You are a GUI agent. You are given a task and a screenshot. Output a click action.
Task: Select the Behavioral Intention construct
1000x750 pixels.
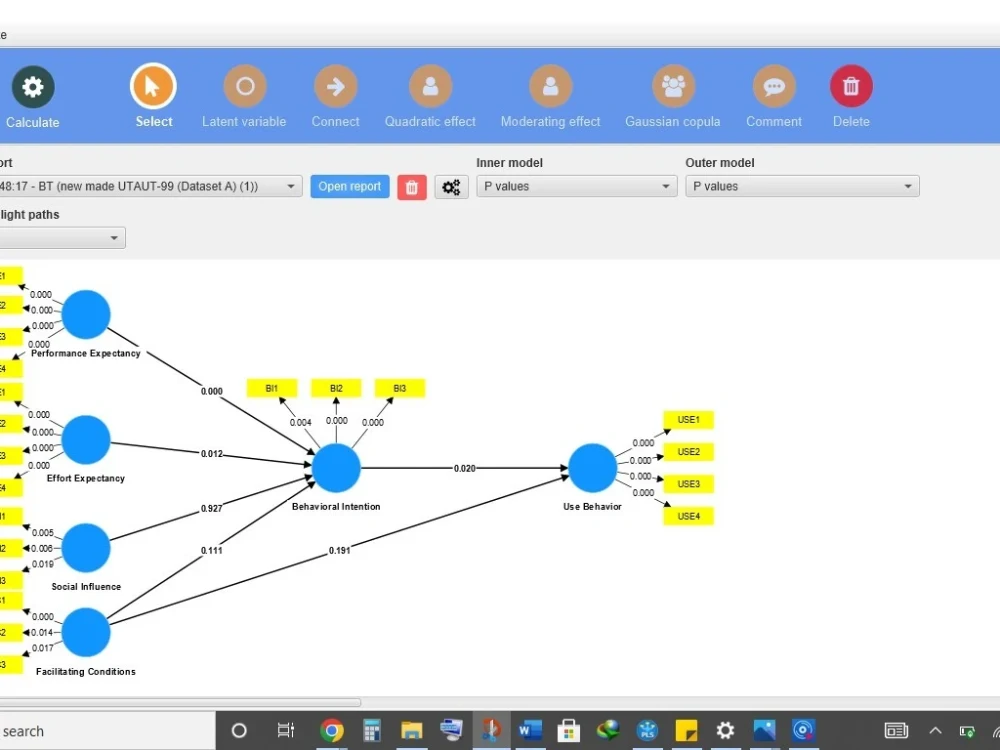[336, 467]
